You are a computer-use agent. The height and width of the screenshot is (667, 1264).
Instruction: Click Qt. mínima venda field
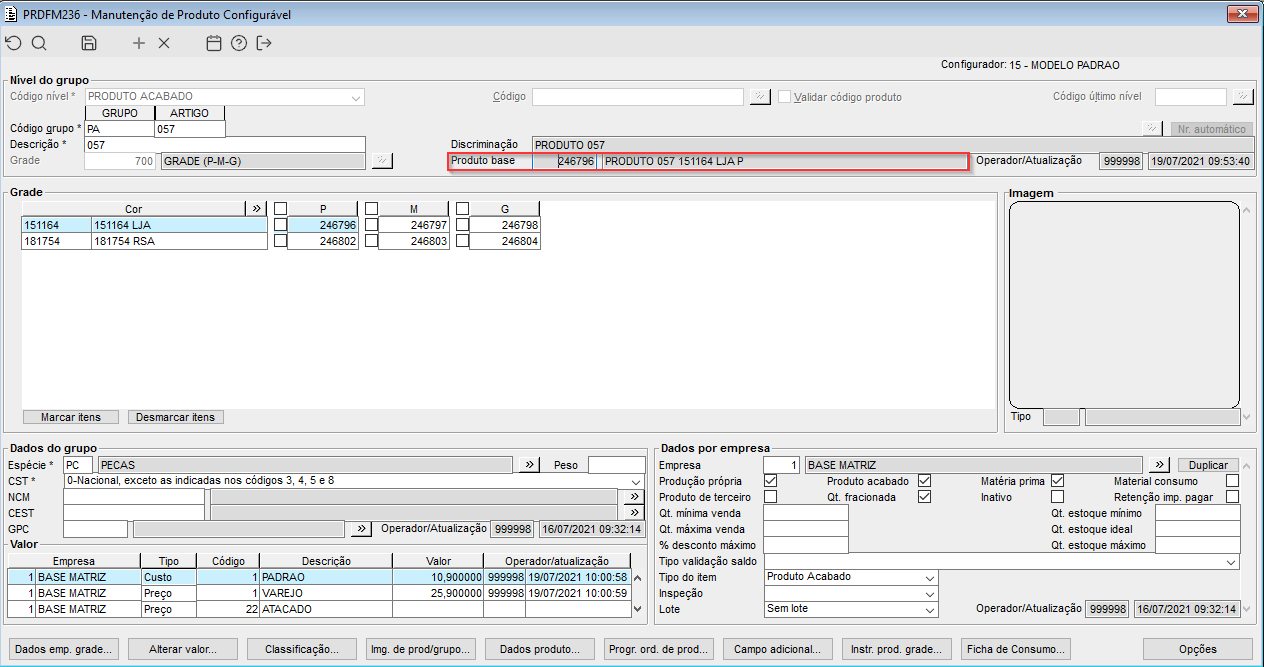[x=806, y=513]
